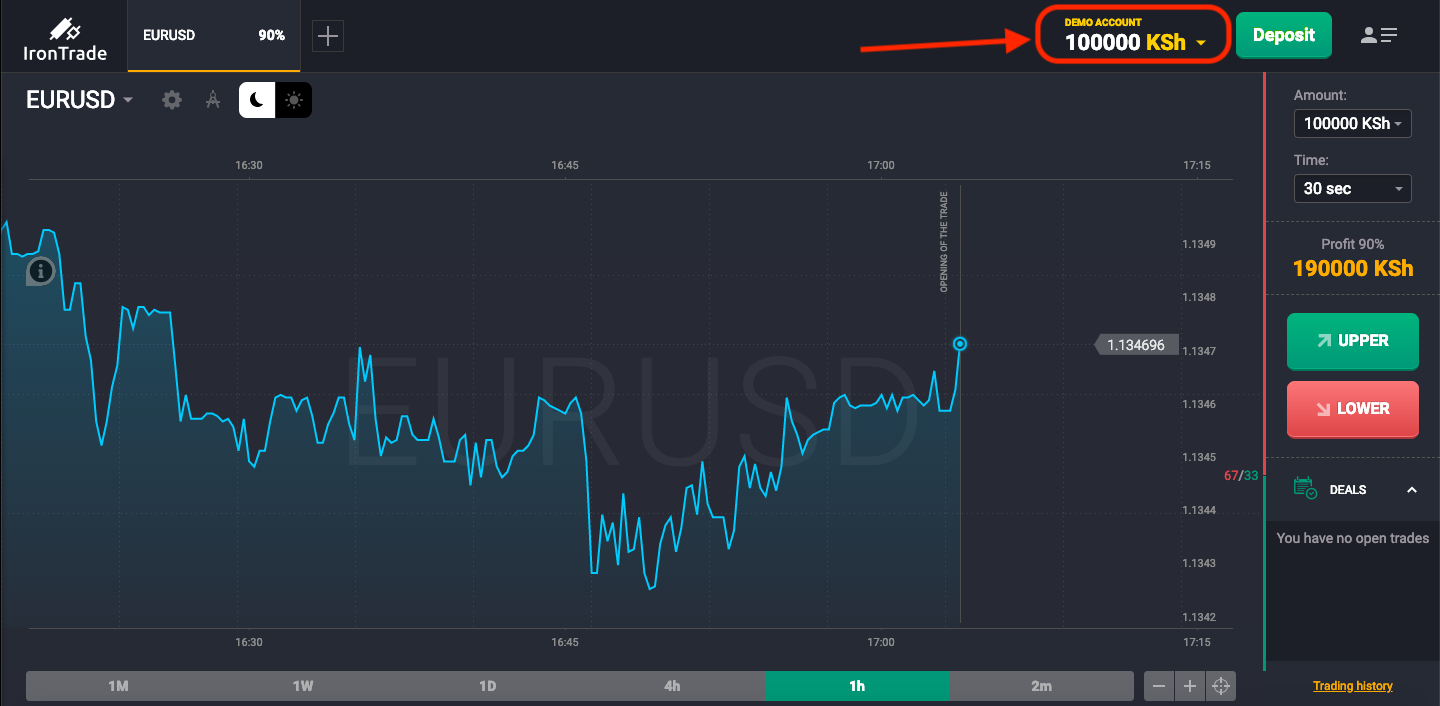The height and width of the screenshot is (706, 1440).
Task: Add a new asset tab
Action: 328,37
